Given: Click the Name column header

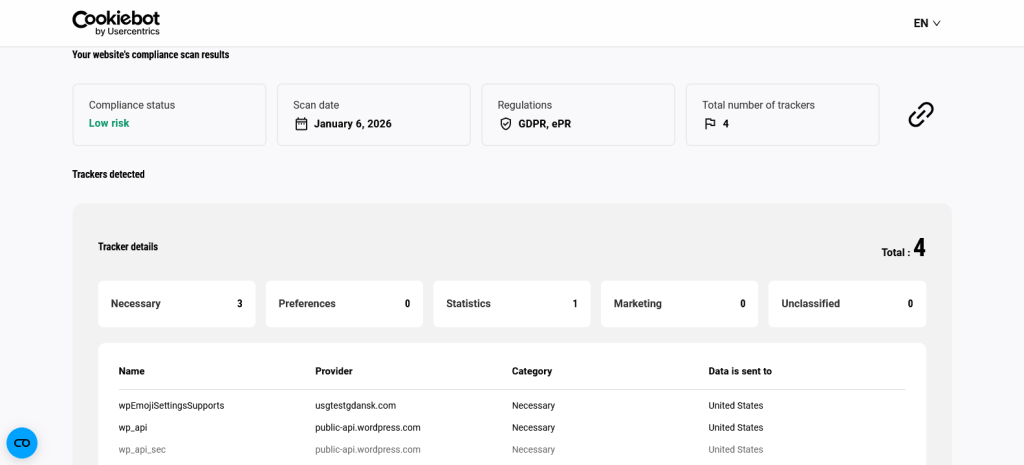Looking at the screenshot, I should (x=131, y=371).
